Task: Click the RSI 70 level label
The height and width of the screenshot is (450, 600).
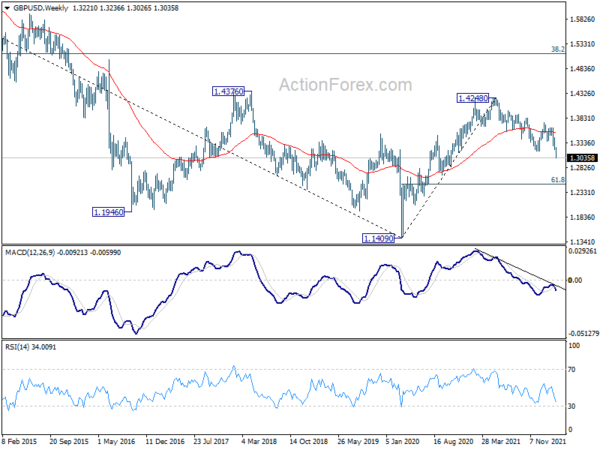Action: (x=572, y=370)
